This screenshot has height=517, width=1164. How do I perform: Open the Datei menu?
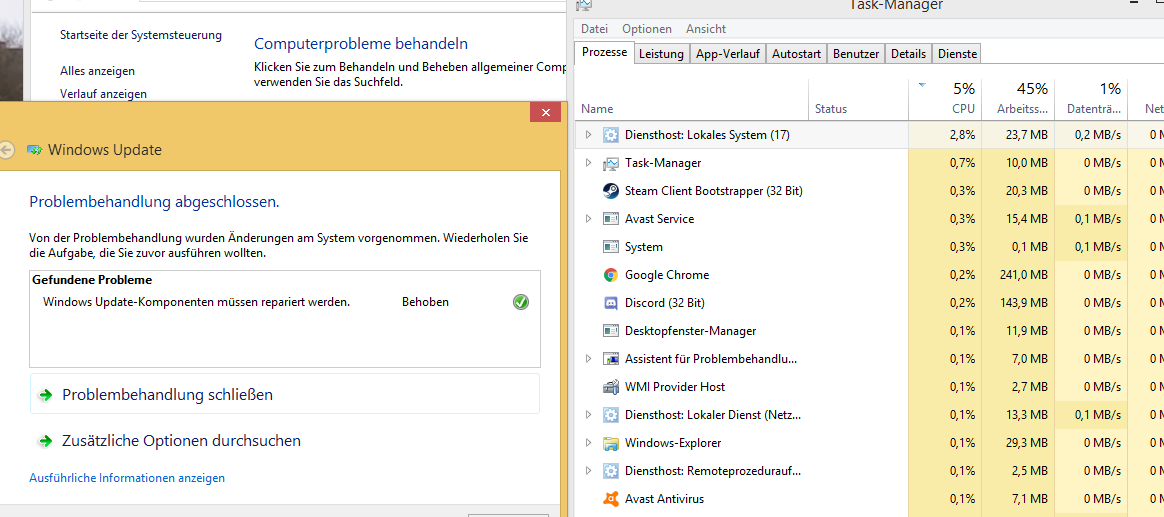pyautogui.click(x=595, y=29)
